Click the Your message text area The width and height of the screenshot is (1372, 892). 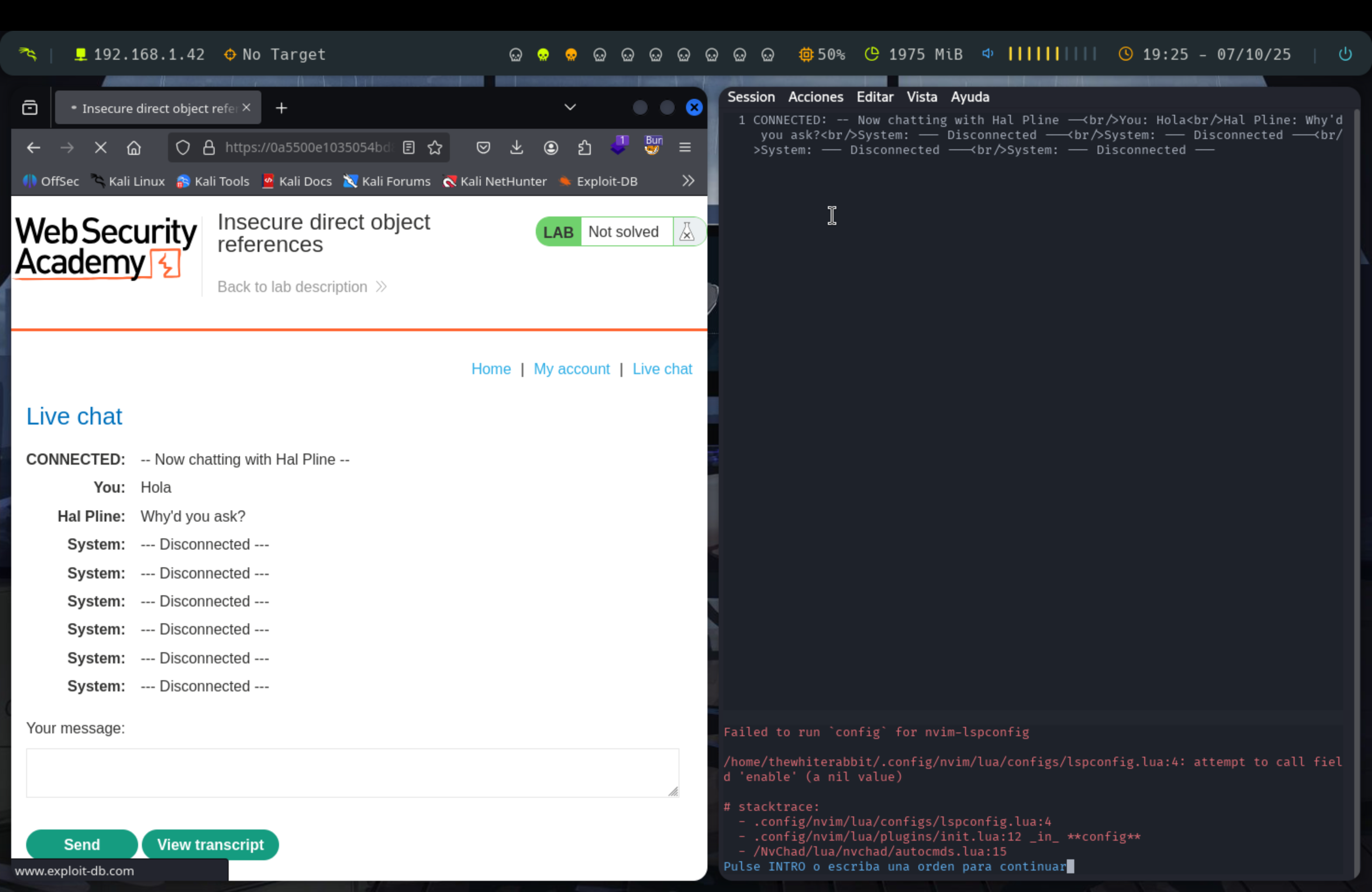pyautogui.click(x=352, y=773)
